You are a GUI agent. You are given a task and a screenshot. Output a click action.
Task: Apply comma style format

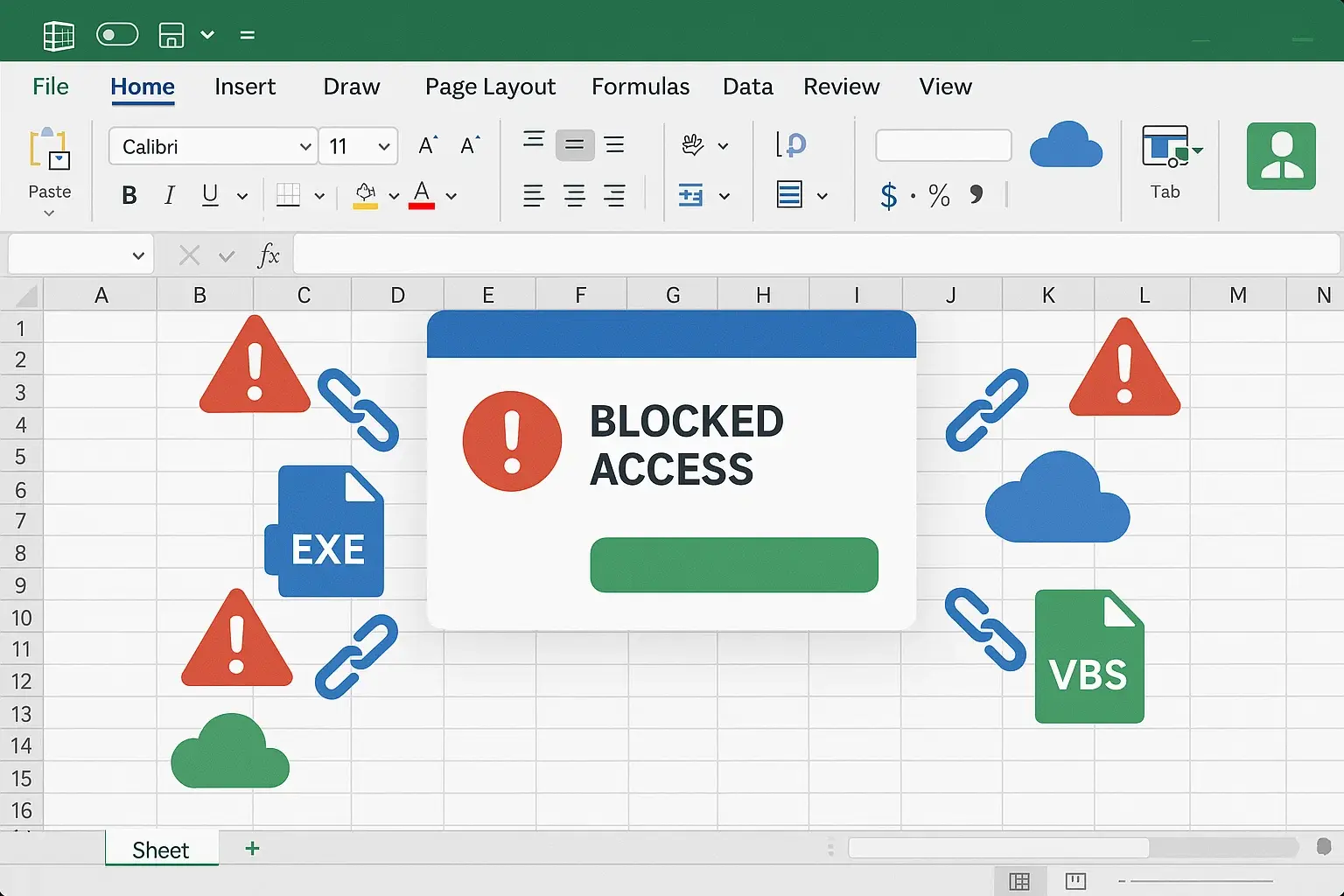(x=976, y=194)
